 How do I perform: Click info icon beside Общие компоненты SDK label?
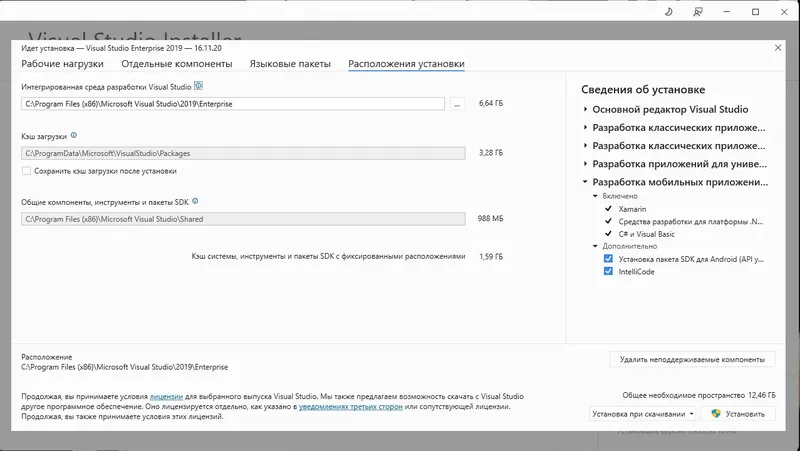tap(195, 201)
